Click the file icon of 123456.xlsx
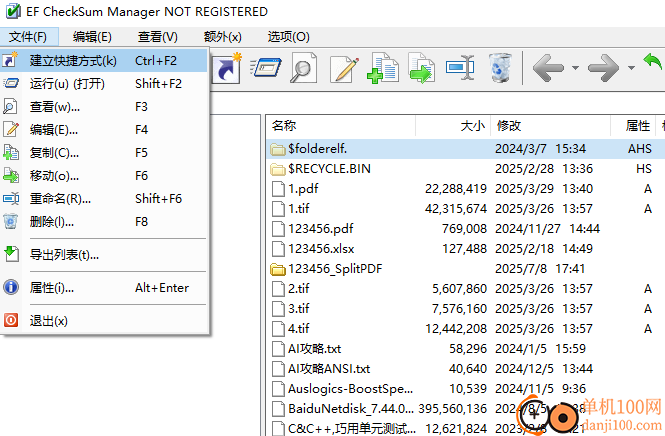The height and width of the screenshot is (436, 665). point(278,249)
